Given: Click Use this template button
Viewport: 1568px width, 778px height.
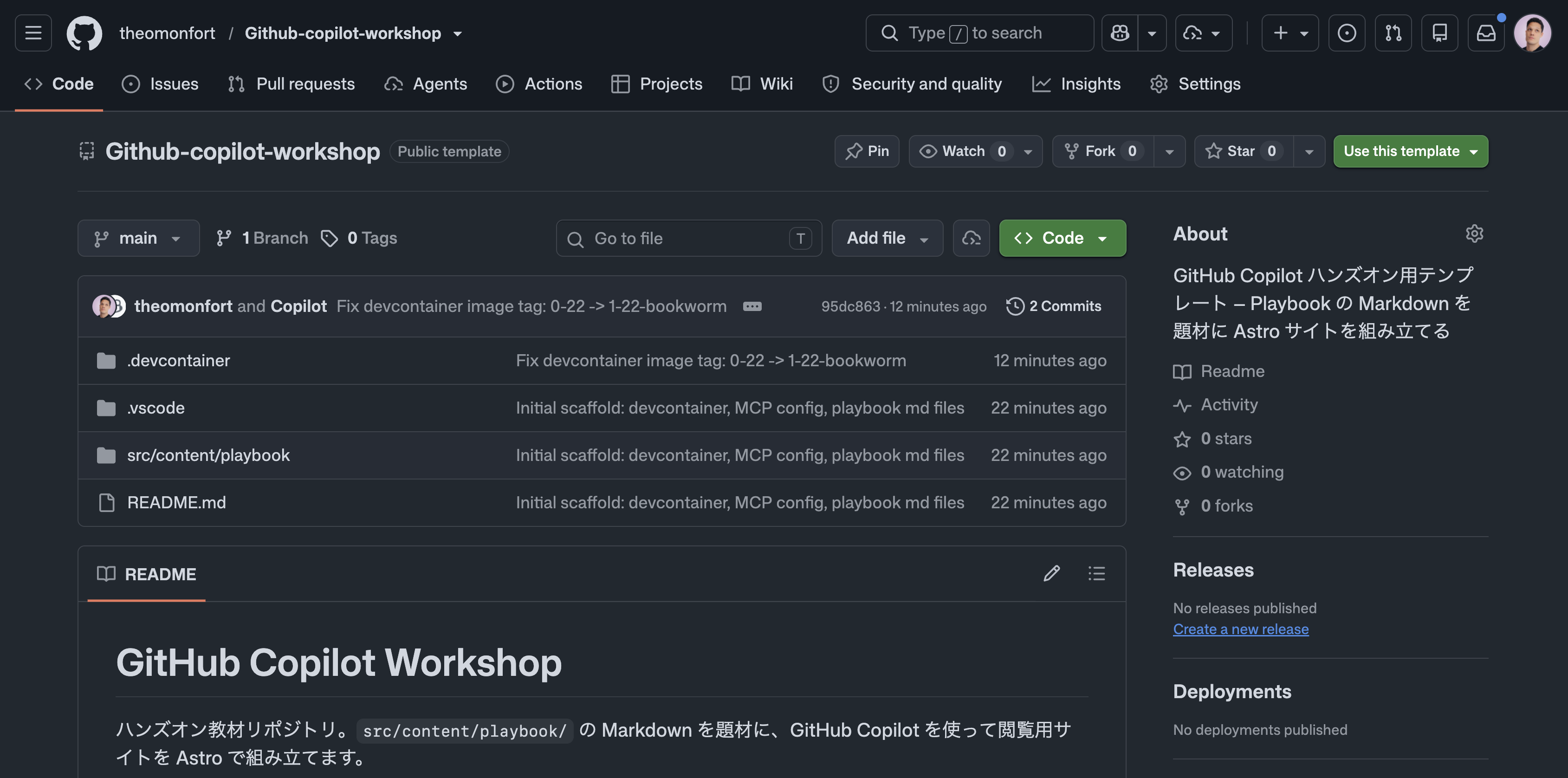Looking at the screenshot, I should pyautogui.click(x=1410, y=151).
